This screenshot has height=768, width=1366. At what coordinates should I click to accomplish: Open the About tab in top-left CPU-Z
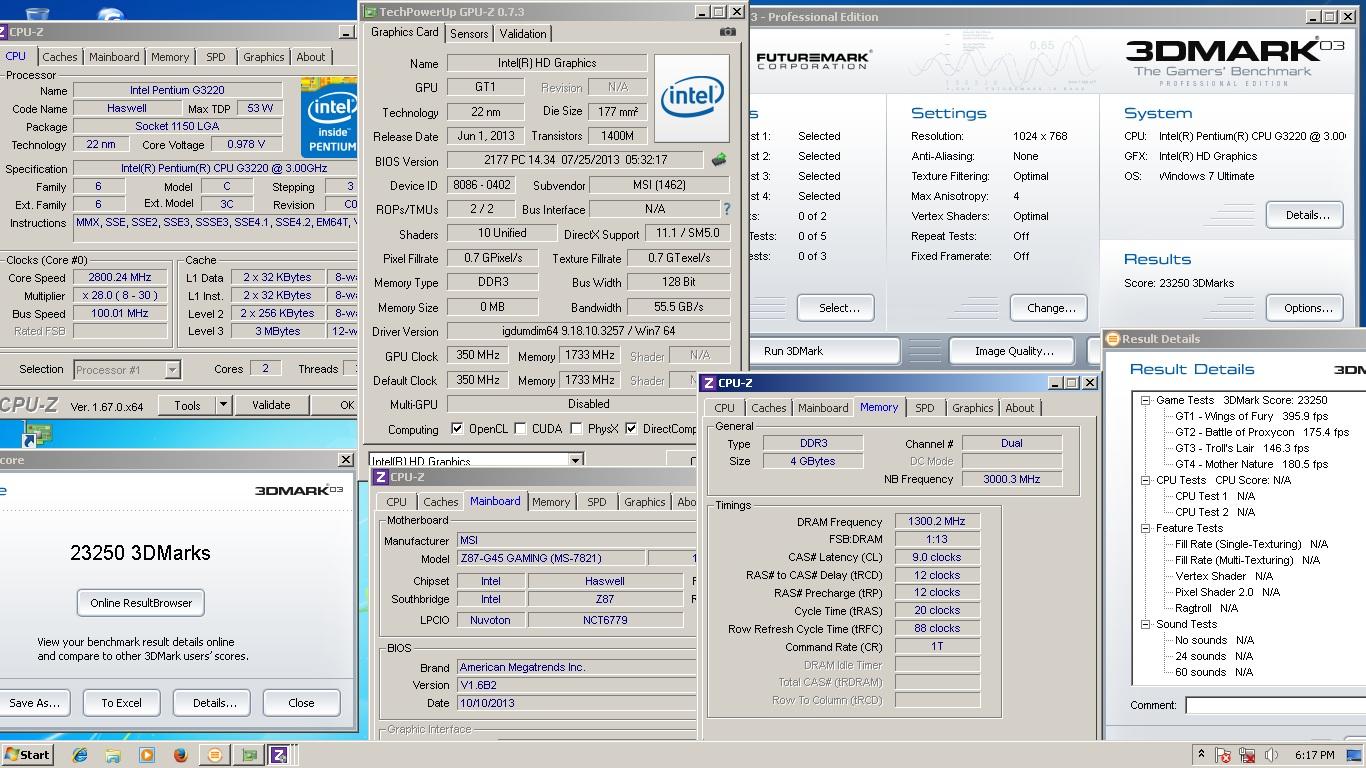[311, 57]
